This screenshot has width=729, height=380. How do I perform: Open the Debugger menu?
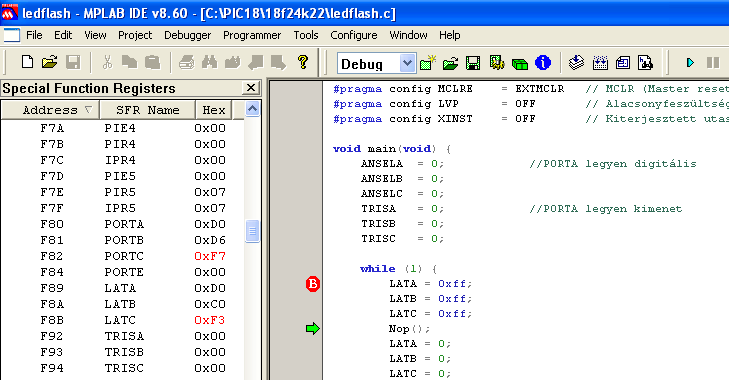[187, 35]
